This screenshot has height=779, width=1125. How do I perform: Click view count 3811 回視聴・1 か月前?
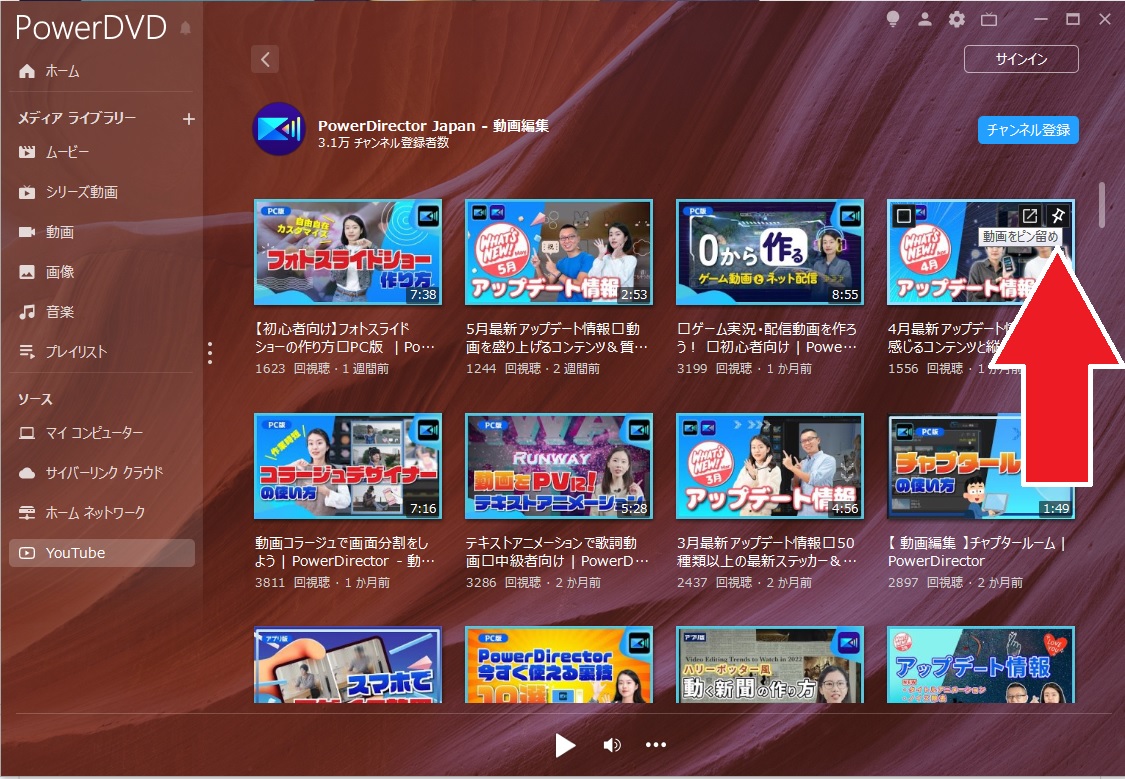[x=322, y=582]
